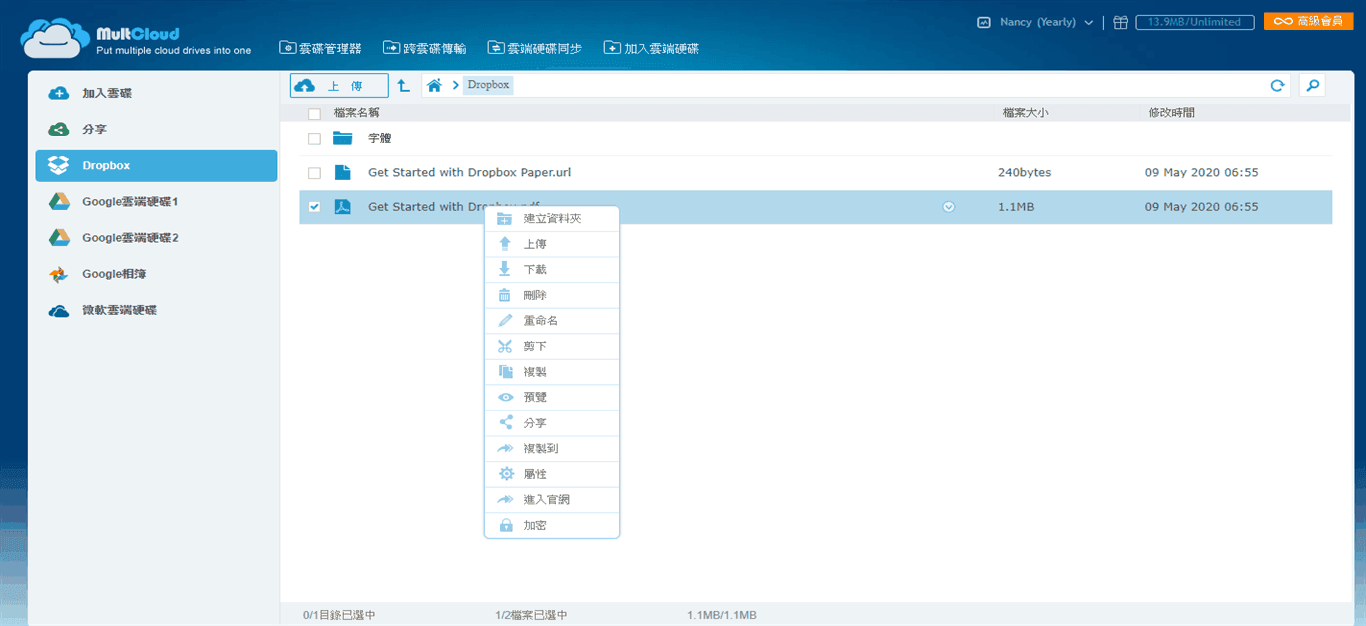Sort by 檔案大小 column header
The image size is (1366, 626).
1025,113
